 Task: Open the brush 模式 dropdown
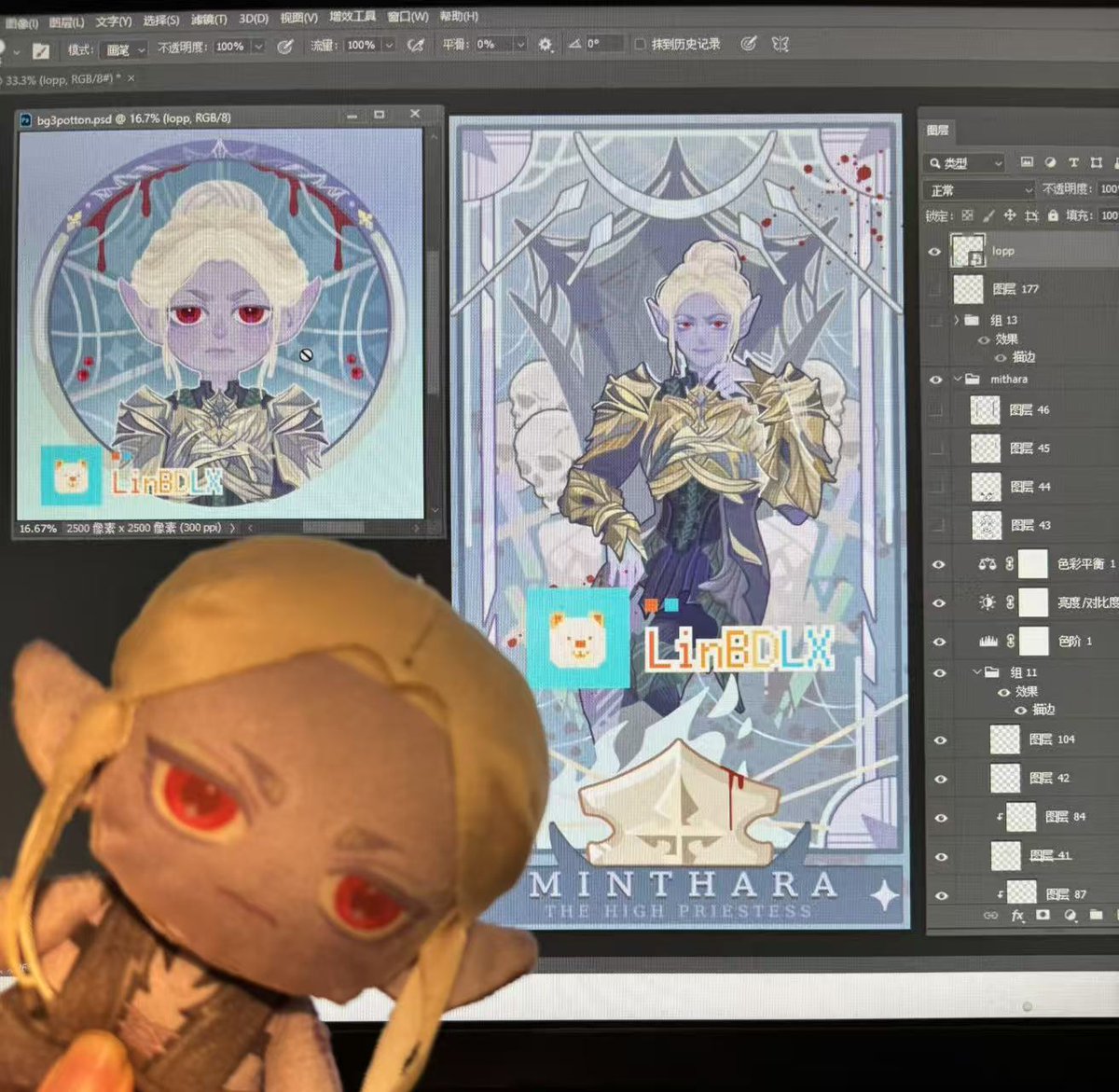126,49
